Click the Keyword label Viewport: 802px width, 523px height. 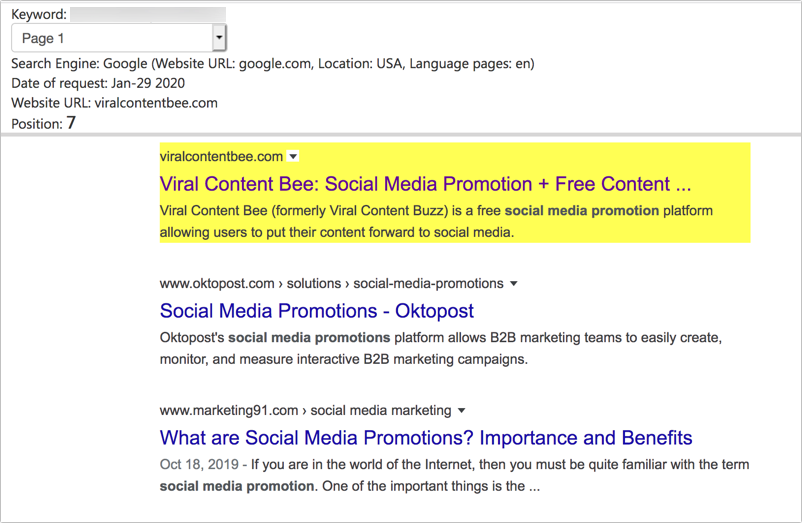pyautogui.click(x=39, y=14)
